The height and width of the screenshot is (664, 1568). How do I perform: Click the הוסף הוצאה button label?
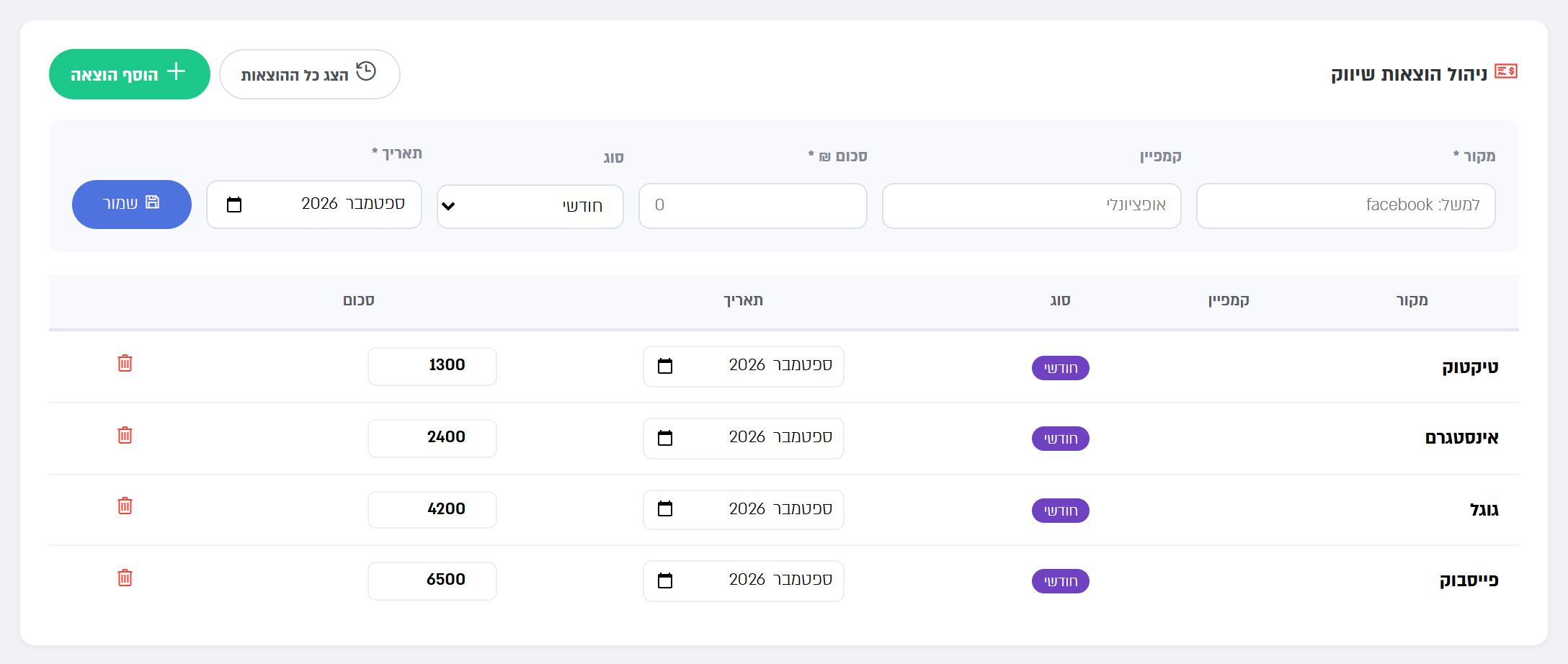[114, 75]
